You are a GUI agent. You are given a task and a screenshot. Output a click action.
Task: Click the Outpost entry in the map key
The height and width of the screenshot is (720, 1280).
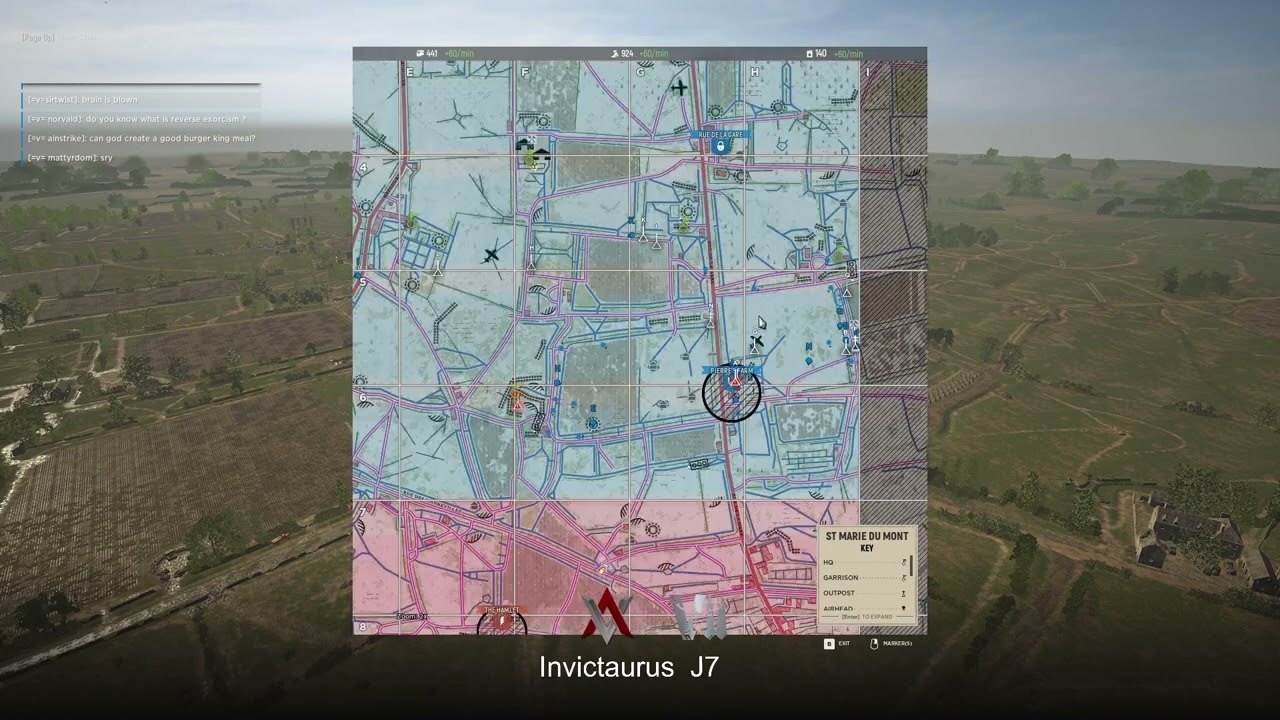point(865,593)
